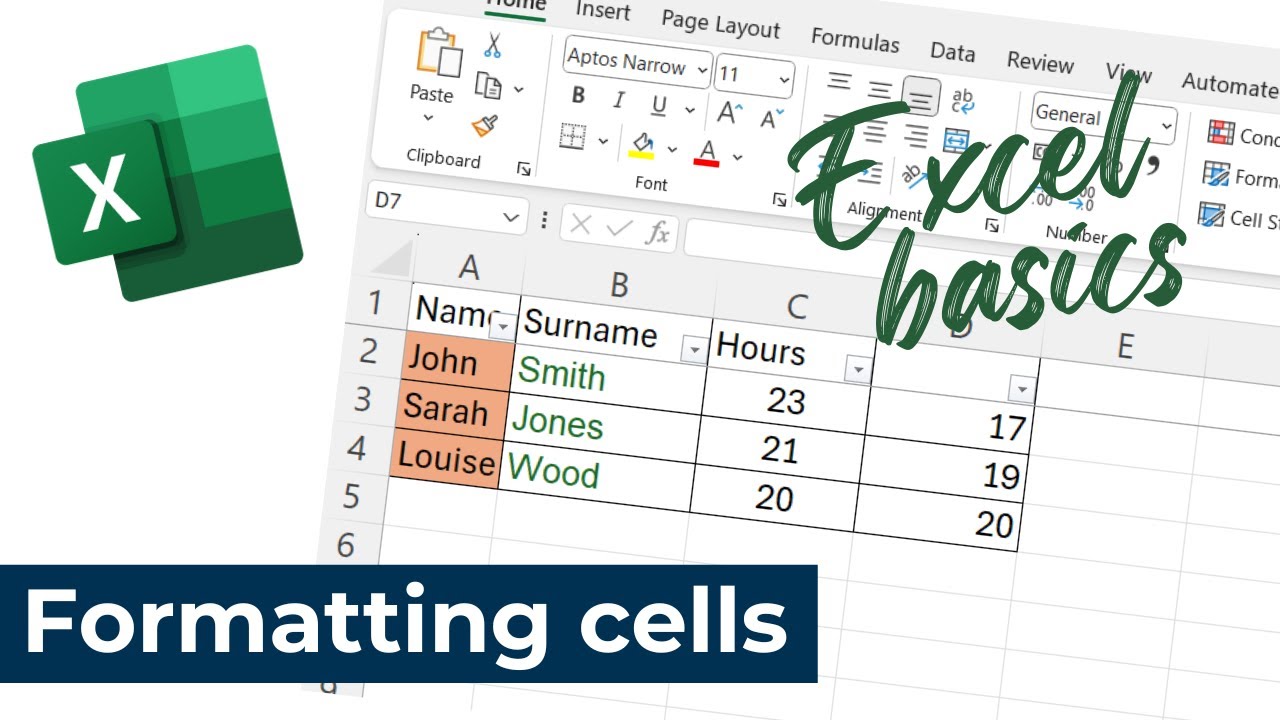The image size is (1280, 720).
Task: Click the Merge & Center icon
Action: (955, 140)
